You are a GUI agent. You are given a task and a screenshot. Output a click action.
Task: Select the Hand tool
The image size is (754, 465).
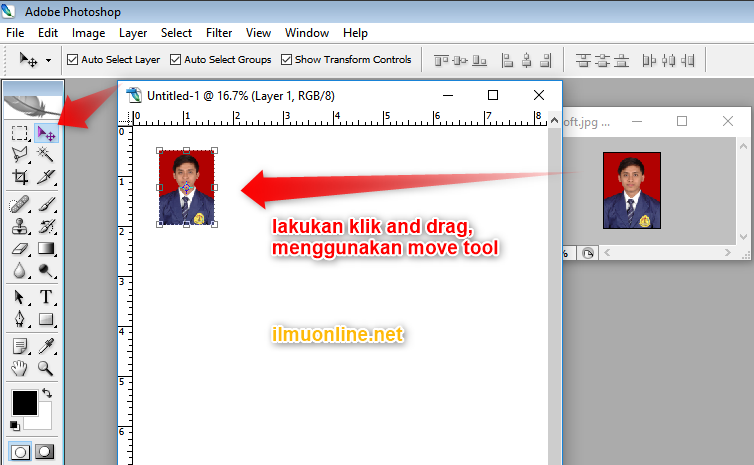click(20, 368)
